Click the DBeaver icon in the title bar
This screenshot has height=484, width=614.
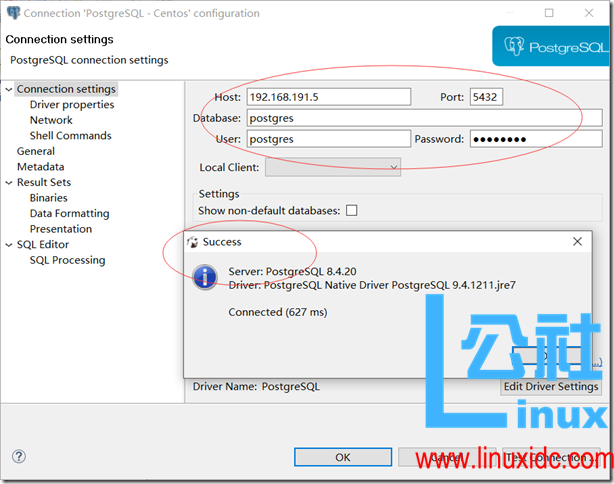point(11,14)
